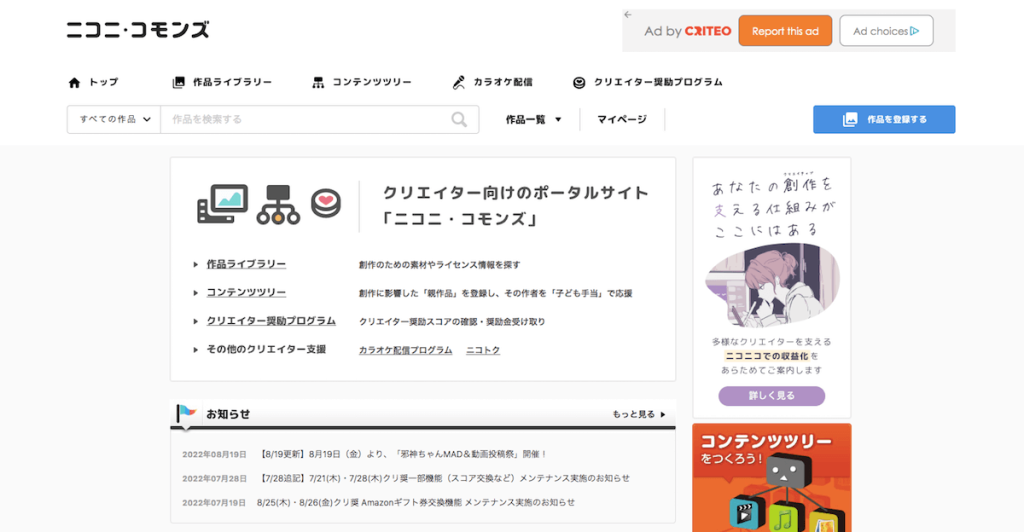Screen dimensions: 1024x532
Task: Click the tree icon beside コンテンツツリー
Action: pyautogui.click(x=318, y=82)
